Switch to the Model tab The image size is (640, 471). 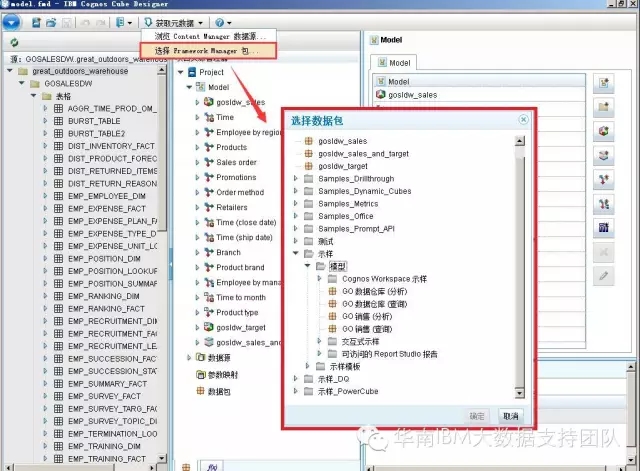[x=394, y=63]
